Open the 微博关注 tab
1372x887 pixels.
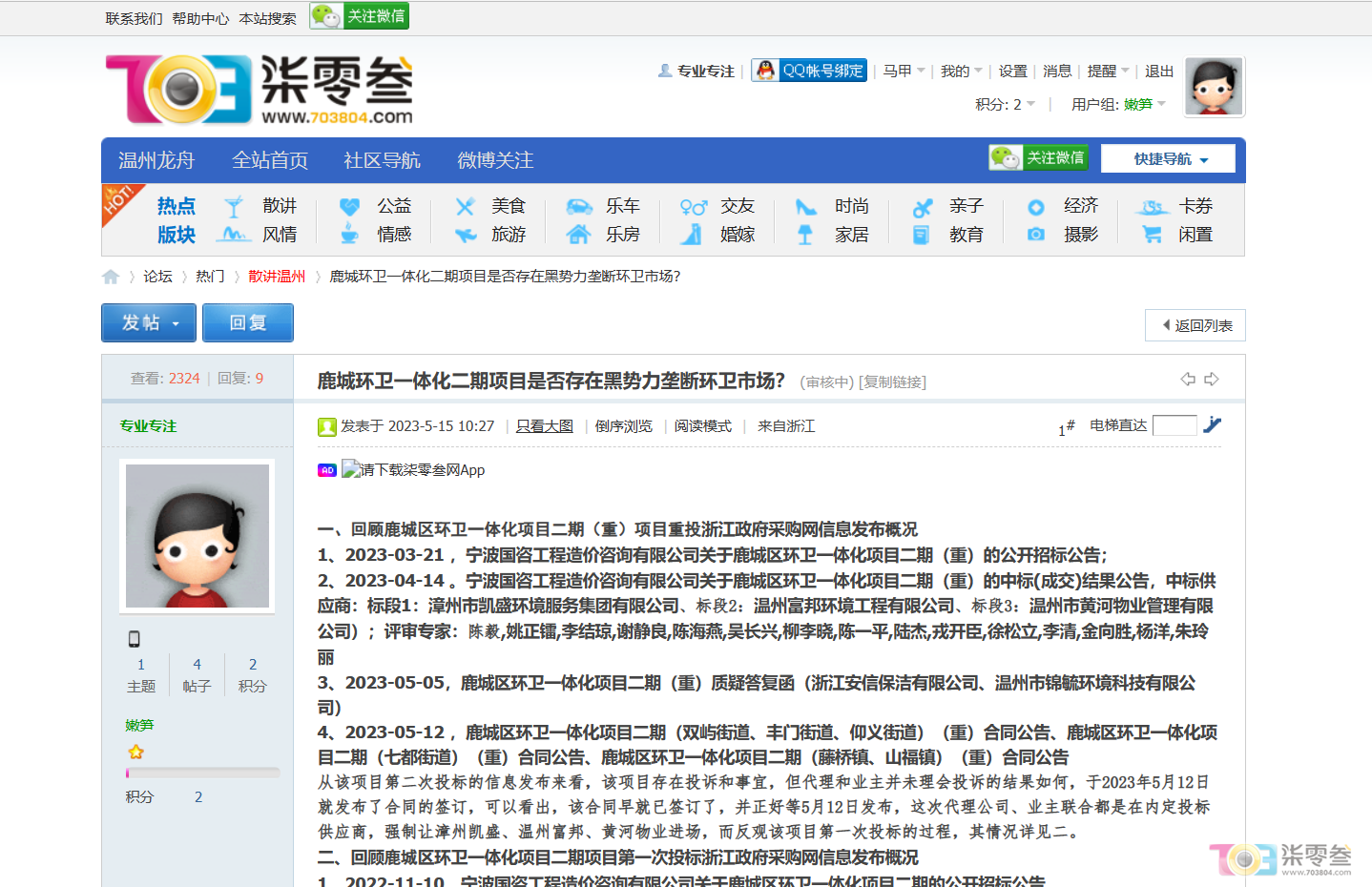[495, 160]
